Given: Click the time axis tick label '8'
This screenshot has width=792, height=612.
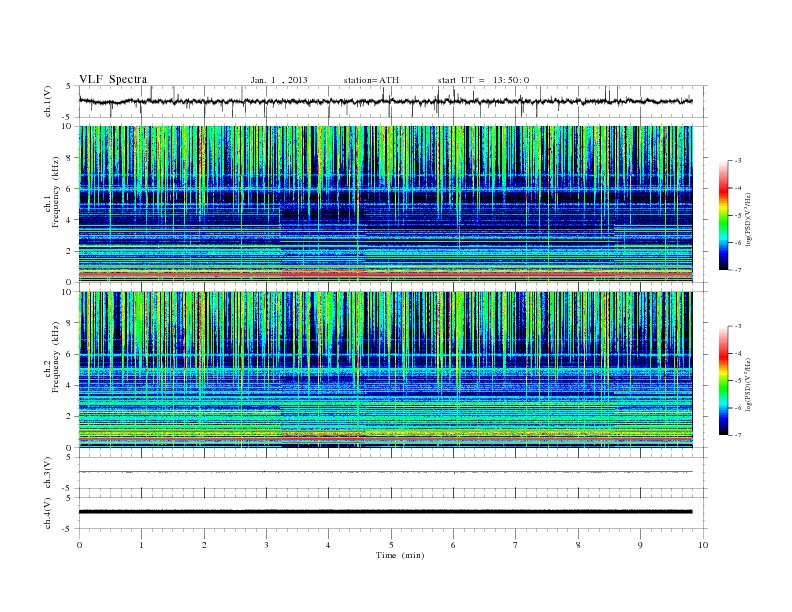Looking at the screenshot, I should (x=578, y=545).
